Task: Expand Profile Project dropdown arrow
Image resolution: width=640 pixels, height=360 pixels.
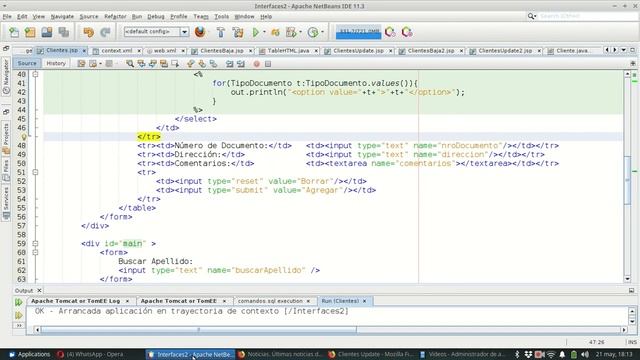Action: click(322, 32)
